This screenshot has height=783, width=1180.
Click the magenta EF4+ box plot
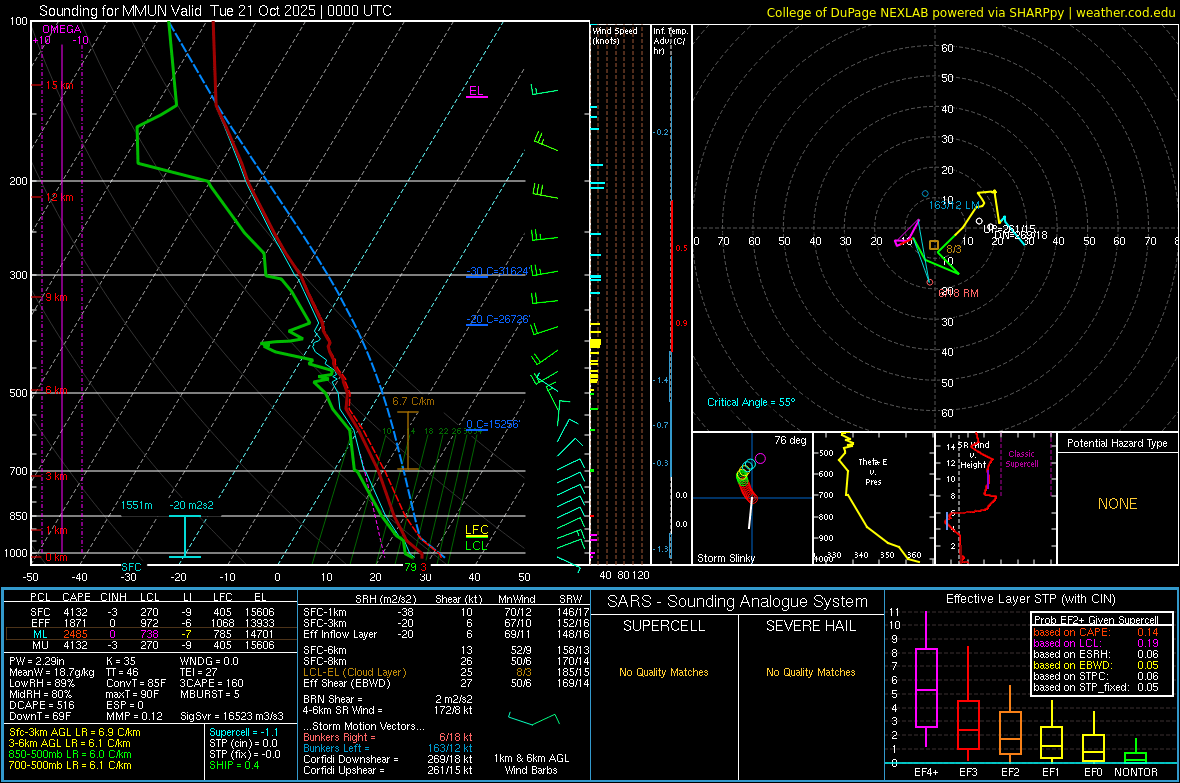tap(926, 687)
